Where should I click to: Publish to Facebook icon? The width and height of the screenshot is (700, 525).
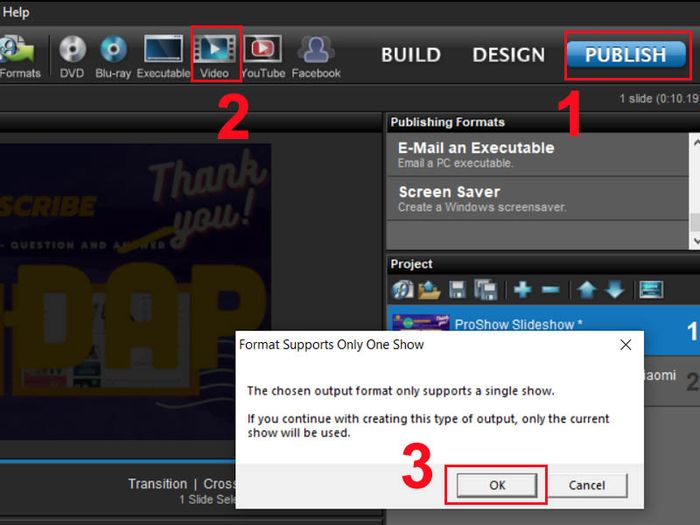click(316, 57)
